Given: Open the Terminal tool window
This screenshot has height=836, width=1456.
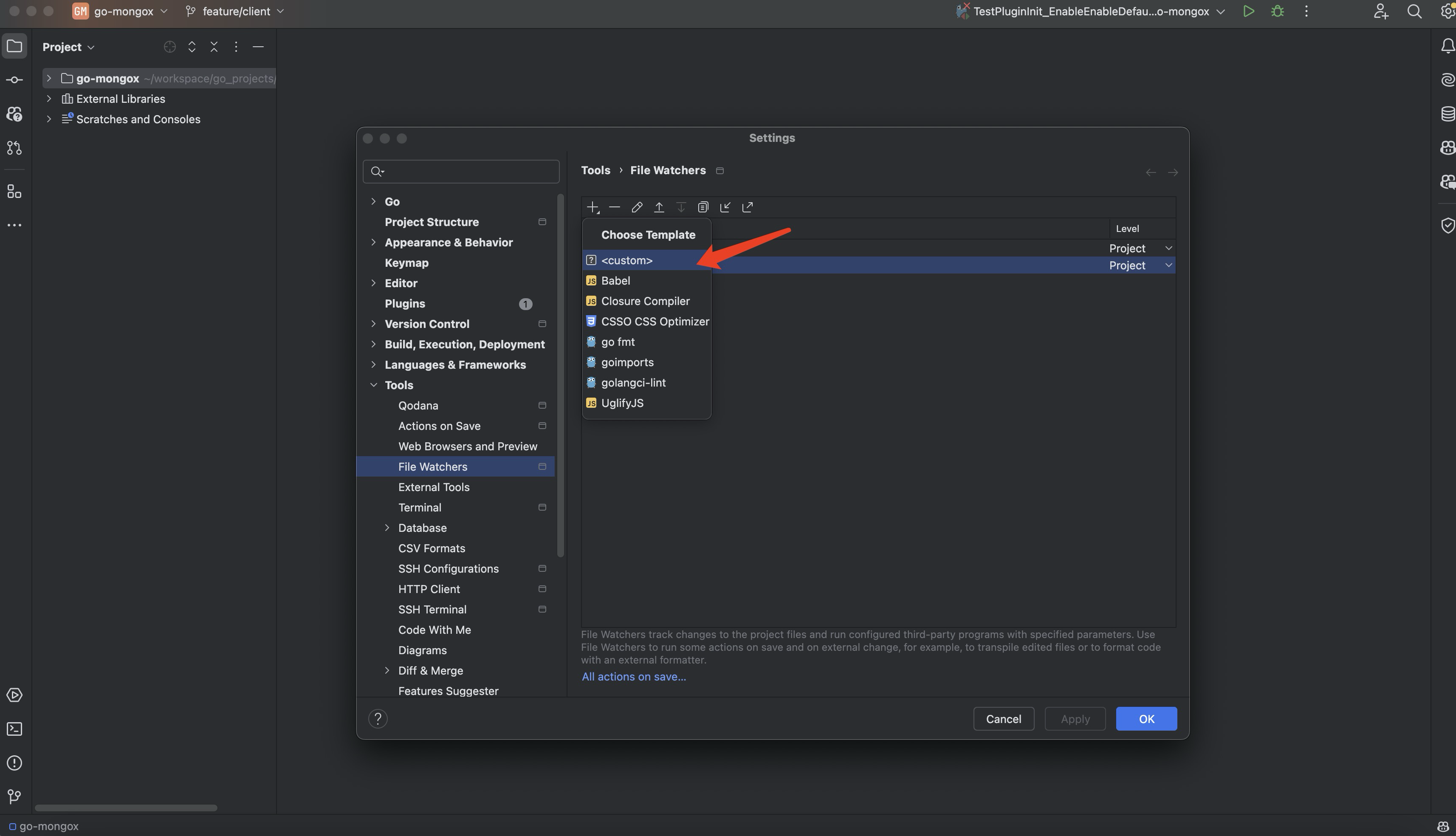Looking at the screenshot, I should tap(14, 729).
